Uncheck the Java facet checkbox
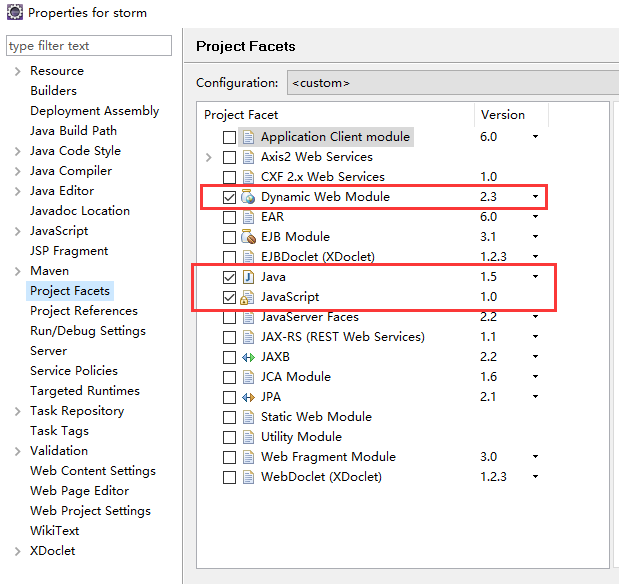Viewport: 619px width, 584px height. pyautogui.click(x=229, y=278)
